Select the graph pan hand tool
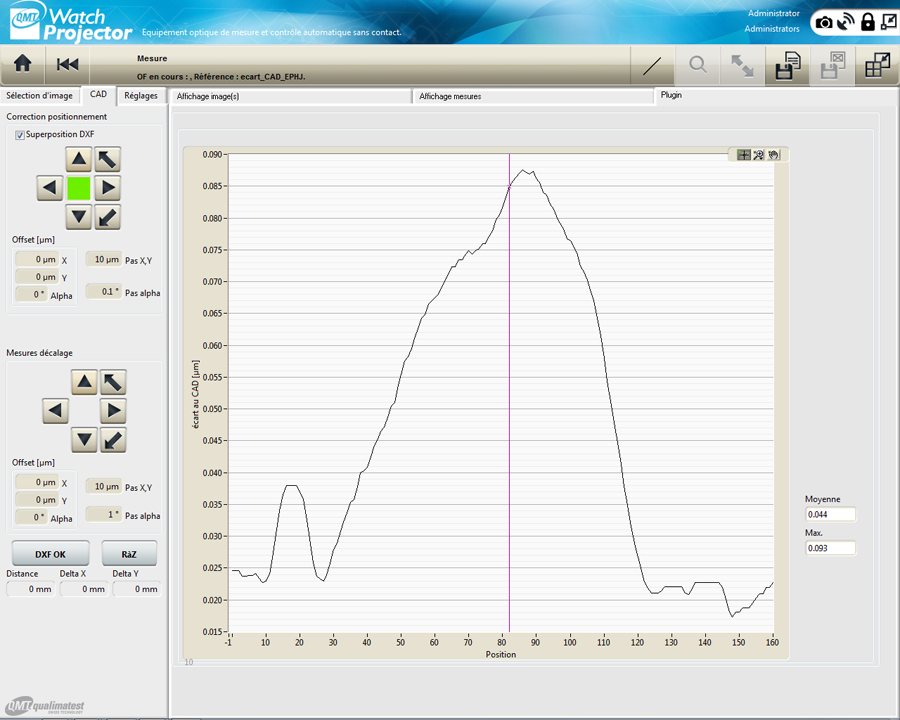The height and width of the screenshot is (720, 900). pyautogui.click(x=772, y=155)
